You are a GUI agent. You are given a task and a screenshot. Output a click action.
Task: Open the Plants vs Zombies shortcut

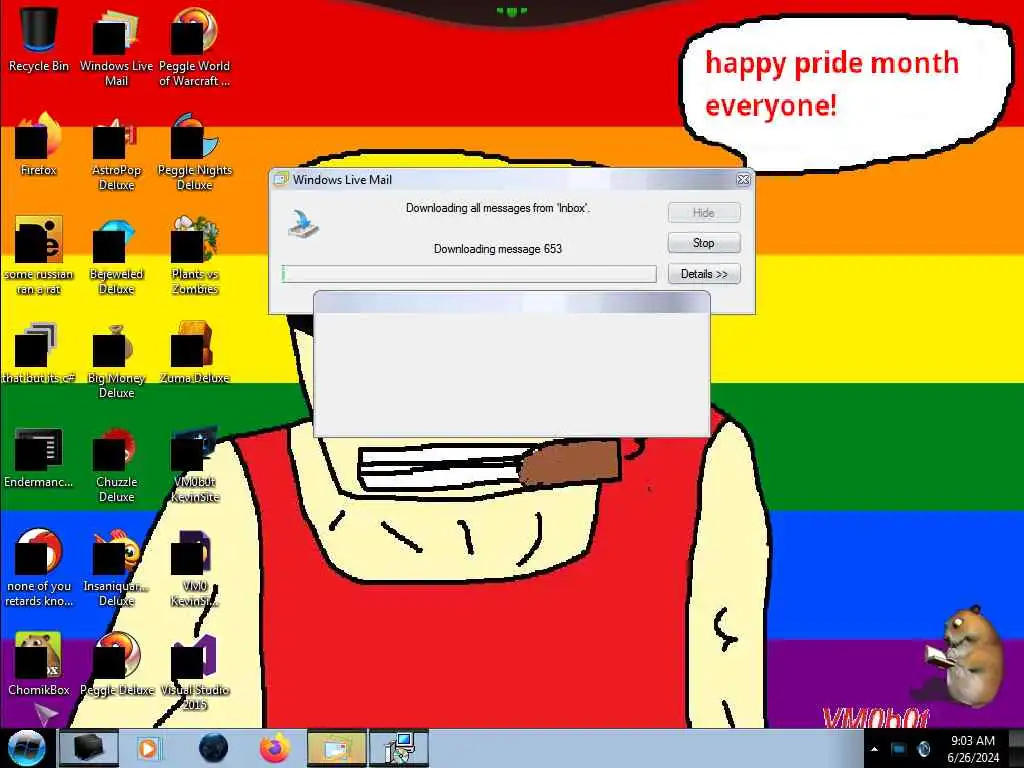[x=195, y=255]
